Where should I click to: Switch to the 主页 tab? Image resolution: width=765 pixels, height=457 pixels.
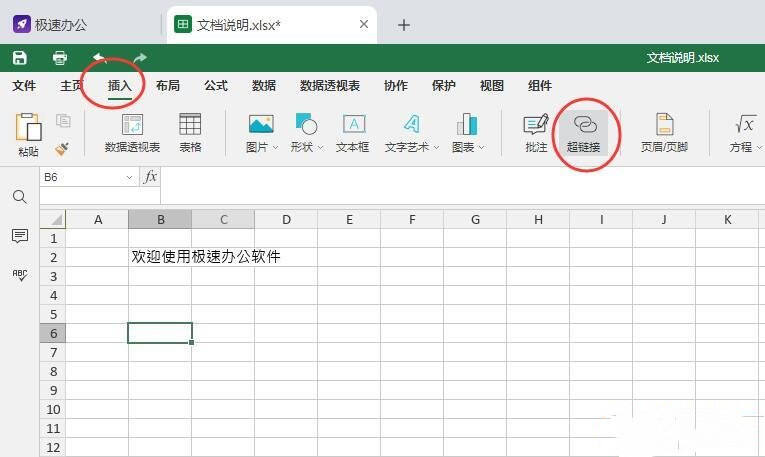72,86
